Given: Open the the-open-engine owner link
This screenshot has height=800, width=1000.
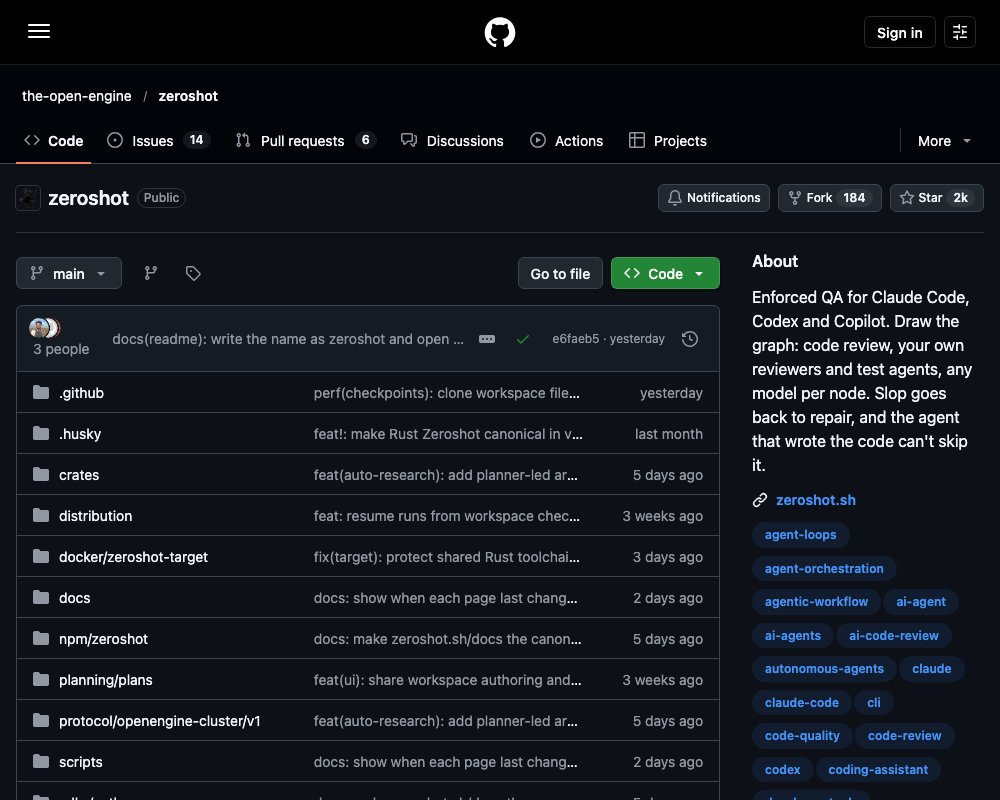Looking at the screenshot, I should 77,96.
